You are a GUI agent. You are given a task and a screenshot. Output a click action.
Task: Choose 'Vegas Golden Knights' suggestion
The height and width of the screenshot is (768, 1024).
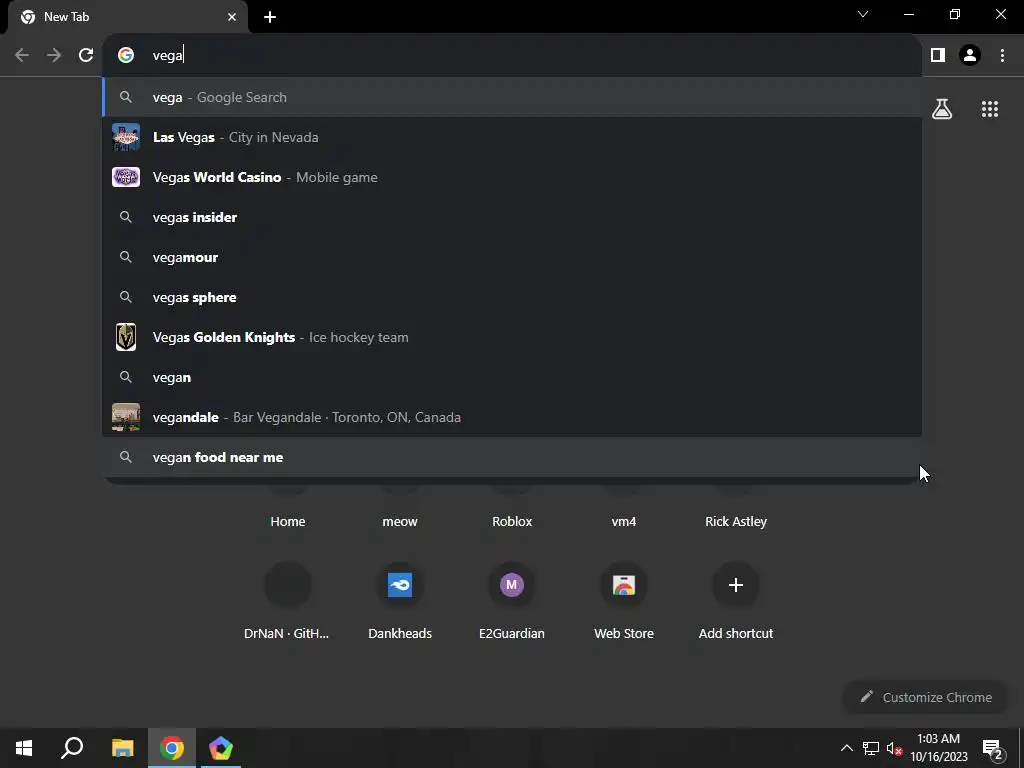click(x=512, y=337)
